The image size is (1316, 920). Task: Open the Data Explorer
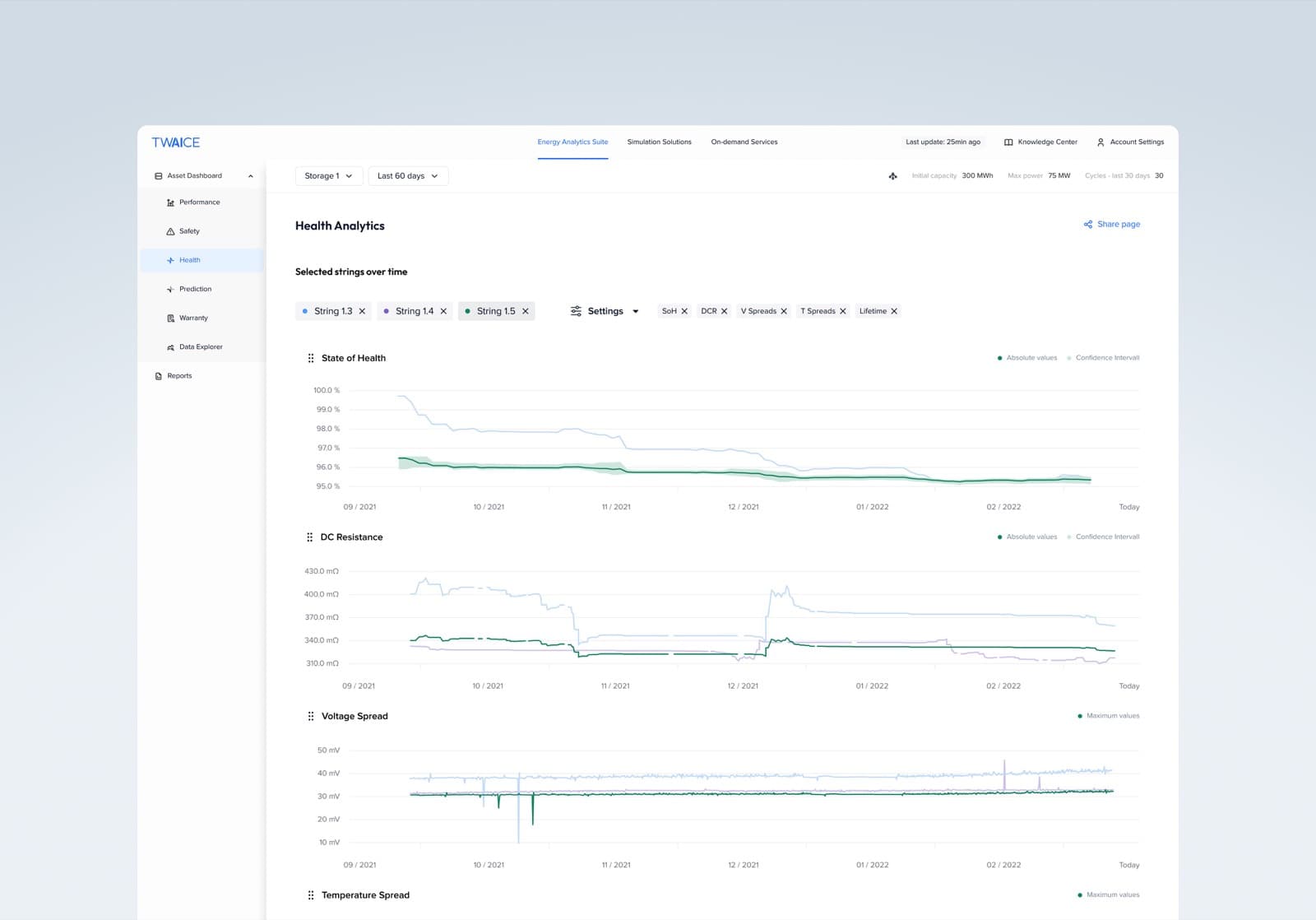pos(201,346)
